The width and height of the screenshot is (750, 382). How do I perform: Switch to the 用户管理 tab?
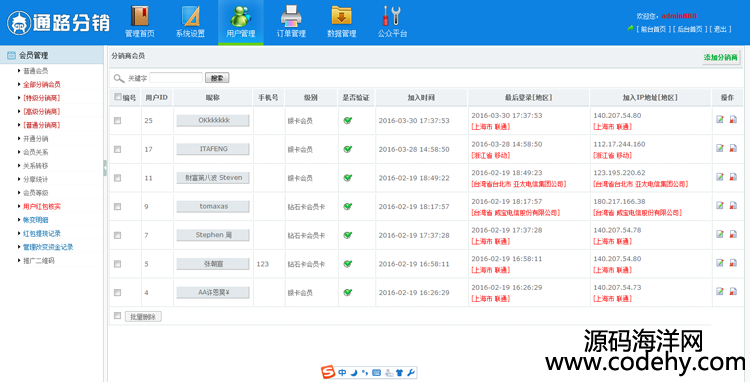pyautogui.click(x=241, y=22)
